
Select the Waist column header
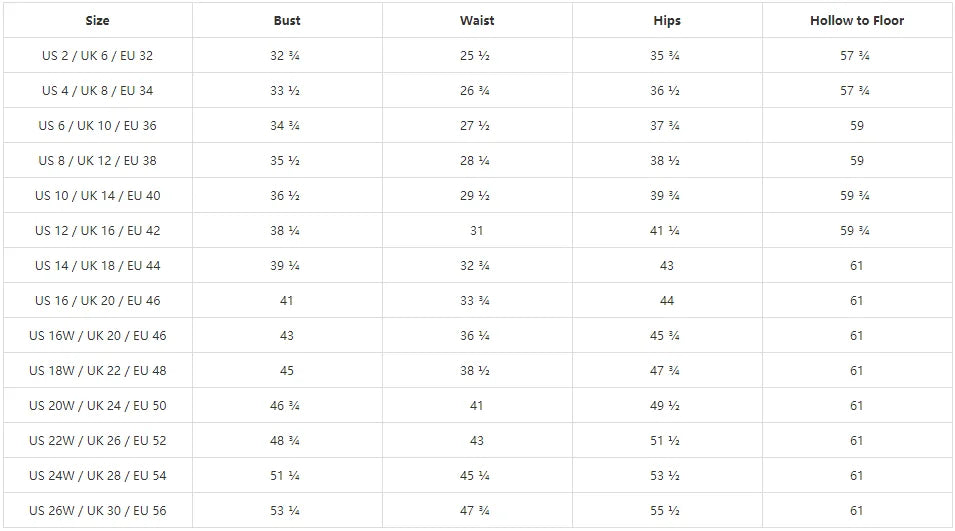pos(477,20)
